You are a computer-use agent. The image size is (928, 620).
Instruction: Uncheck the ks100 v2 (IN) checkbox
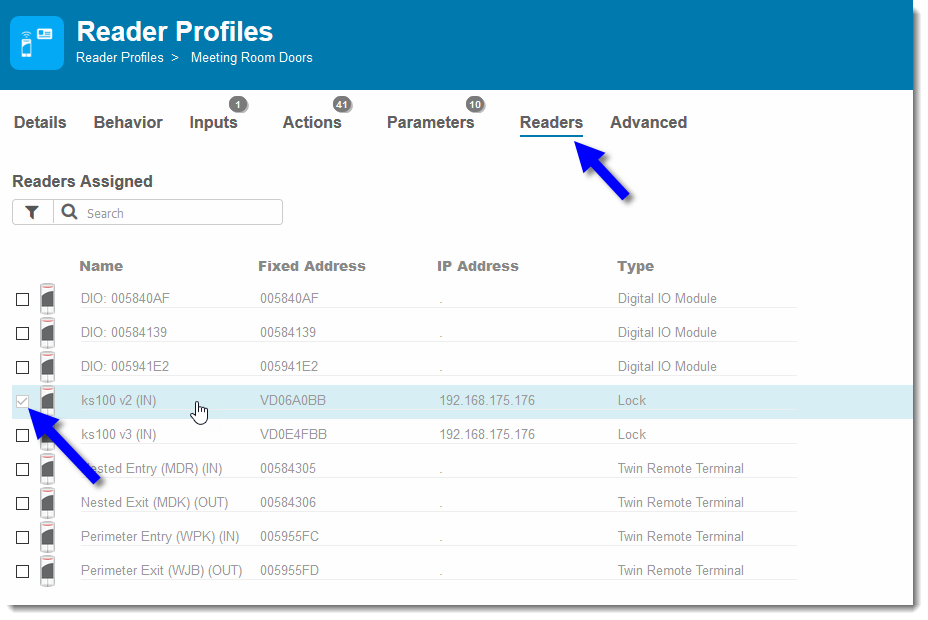click(22, 402)
